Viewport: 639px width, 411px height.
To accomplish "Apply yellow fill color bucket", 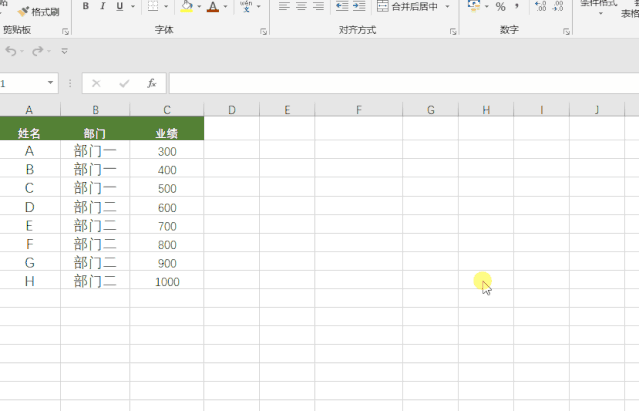I will tap(187, 6).
